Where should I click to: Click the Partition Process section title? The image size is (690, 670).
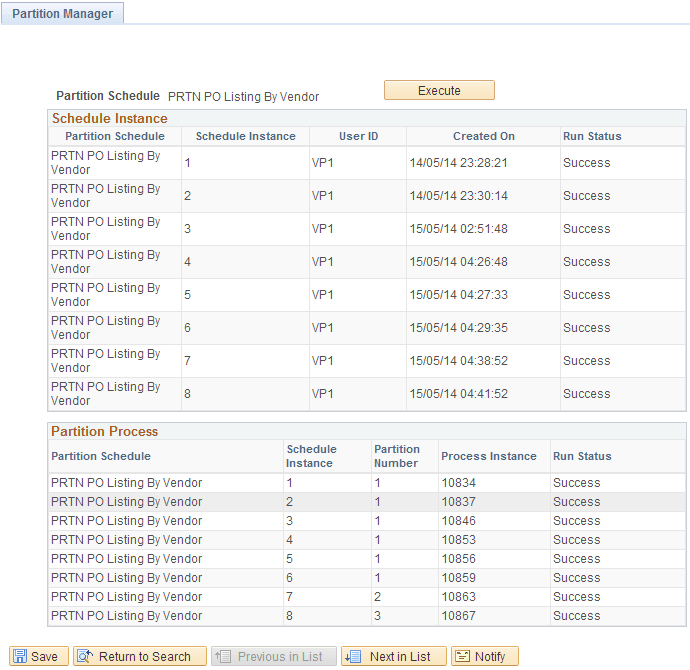click(104, 431)
